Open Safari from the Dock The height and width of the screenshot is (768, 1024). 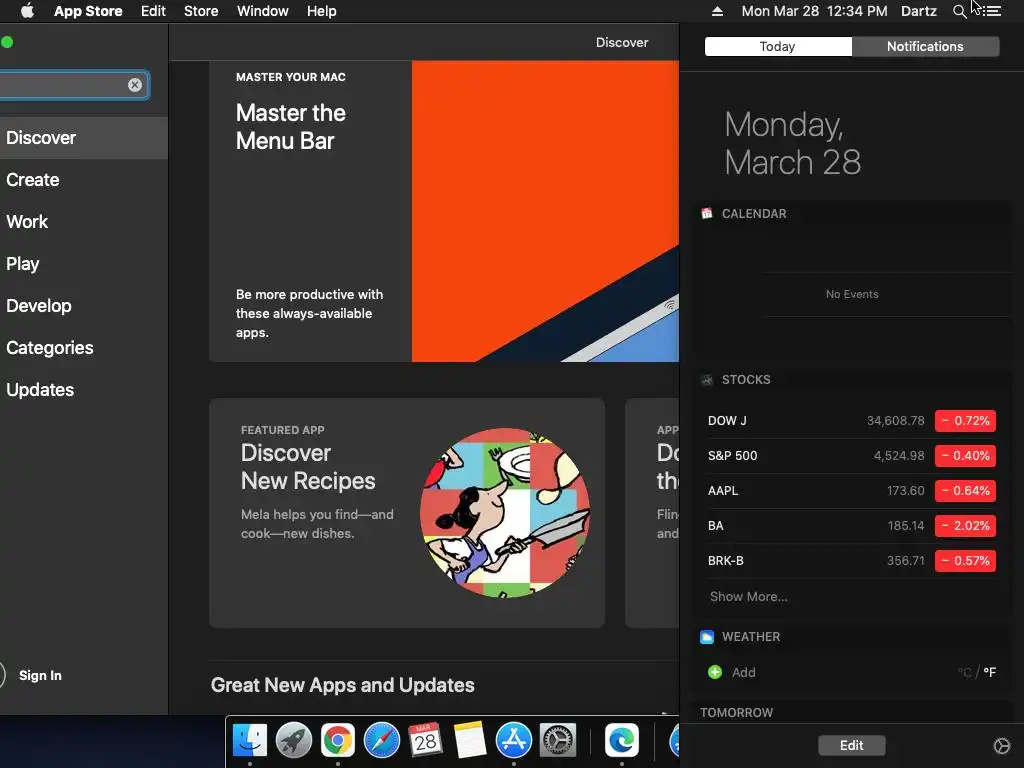point(381,740)
